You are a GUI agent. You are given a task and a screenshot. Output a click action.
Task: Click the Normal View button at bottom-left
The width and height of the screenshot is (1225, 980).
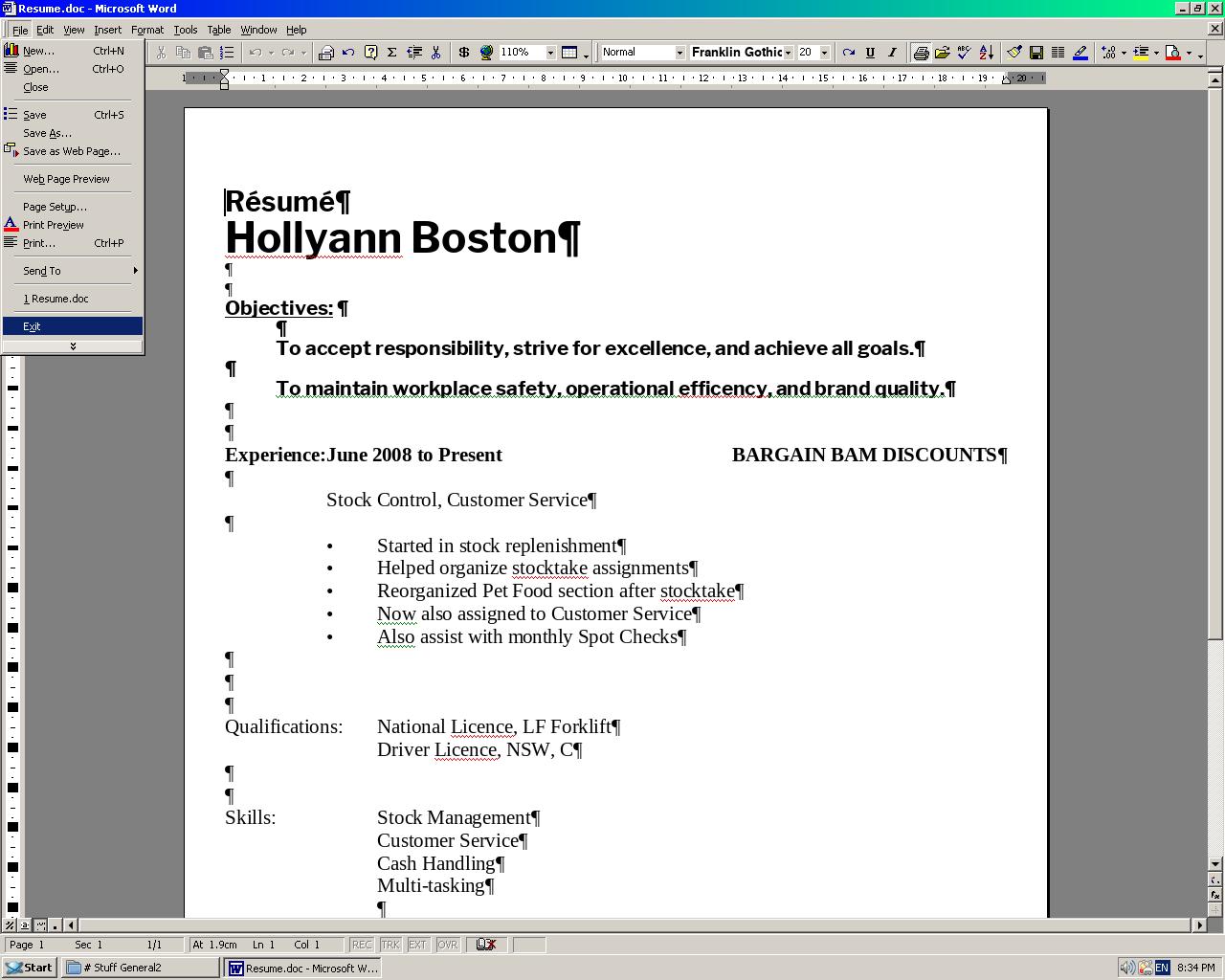click(x=10, y=925)
